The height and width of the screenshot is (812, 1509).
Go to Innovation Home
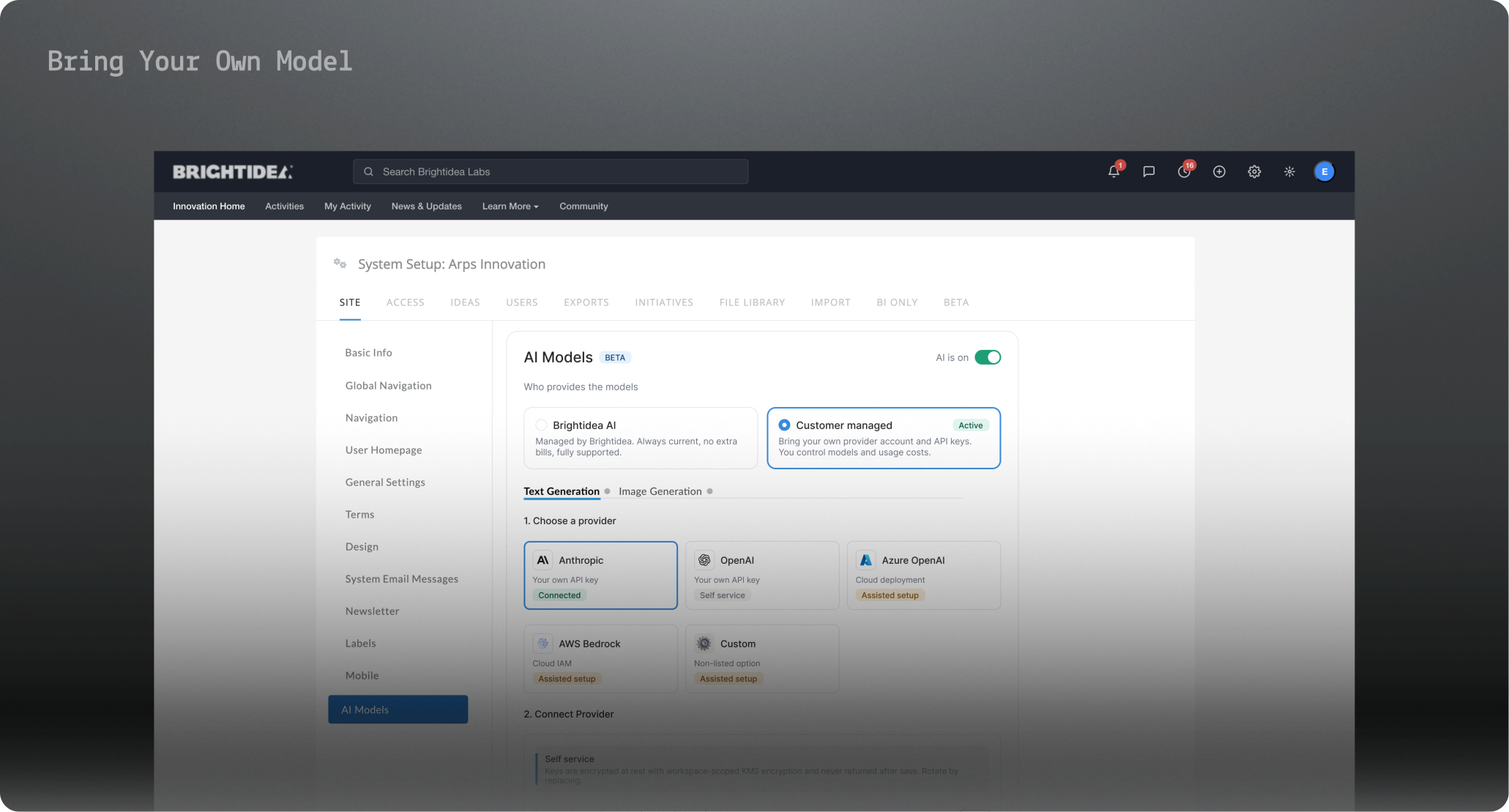point(209,206)
